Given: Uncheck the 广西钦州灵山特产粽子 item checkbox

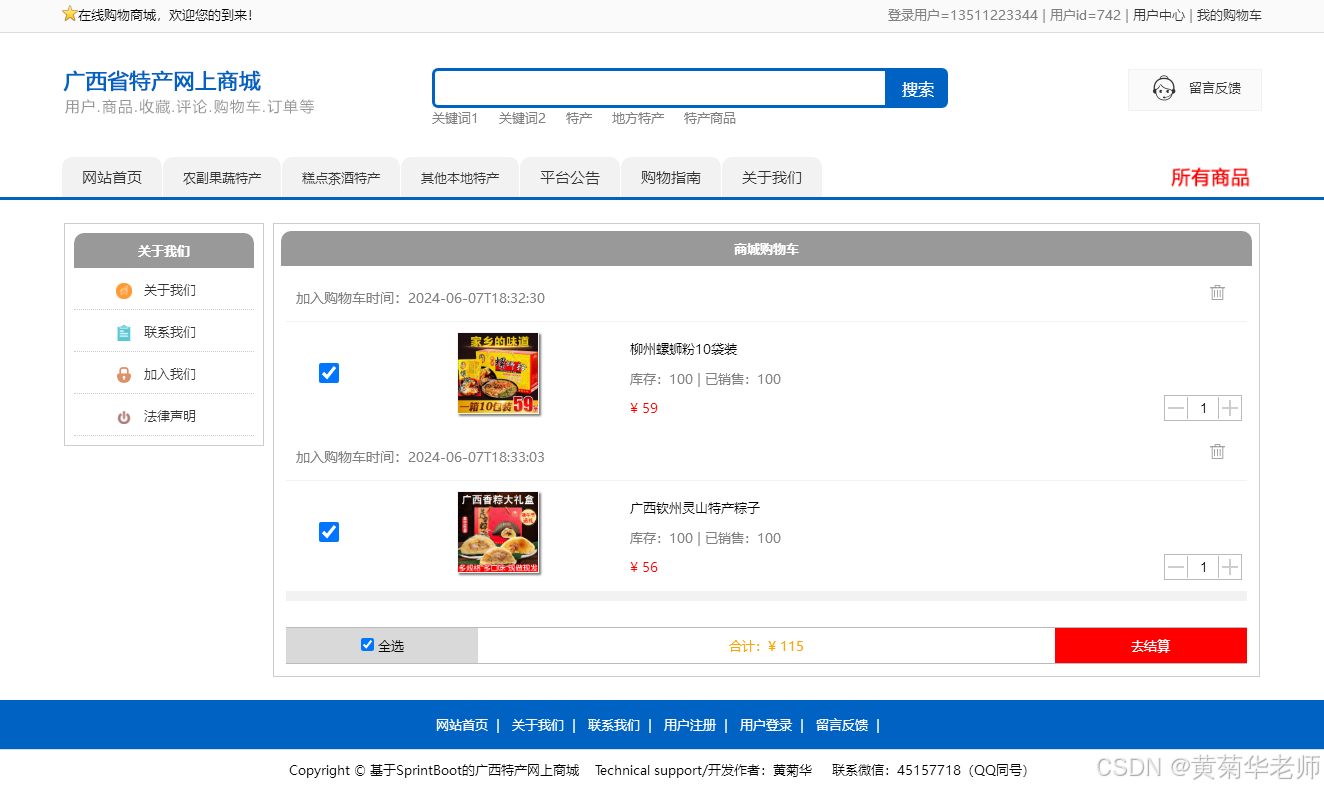Looking at the screenshot, I should click(329, 532).
